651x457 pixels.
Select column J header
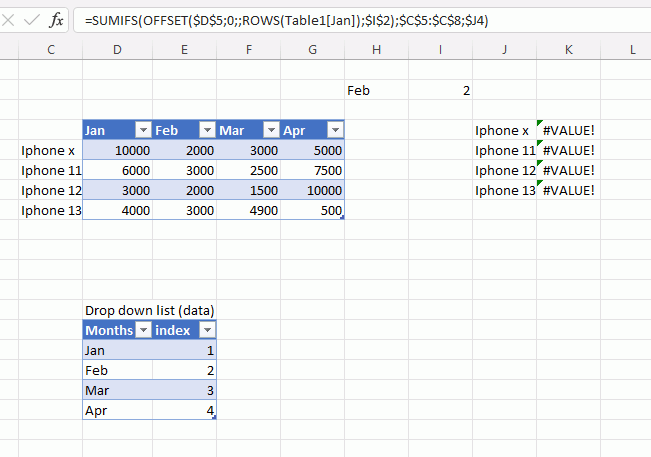pos(504,50)
